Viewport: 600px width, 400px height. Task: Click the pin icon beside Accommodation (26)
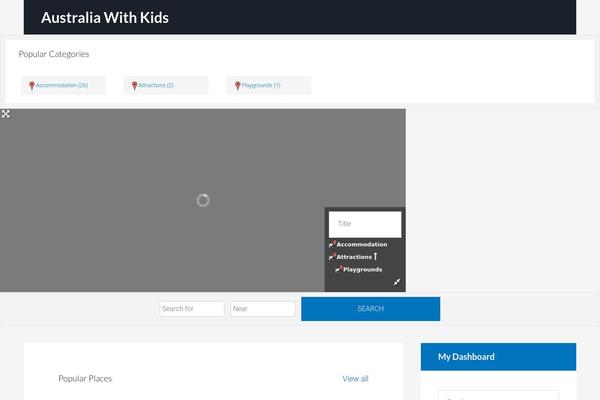[x=32, y=85]
